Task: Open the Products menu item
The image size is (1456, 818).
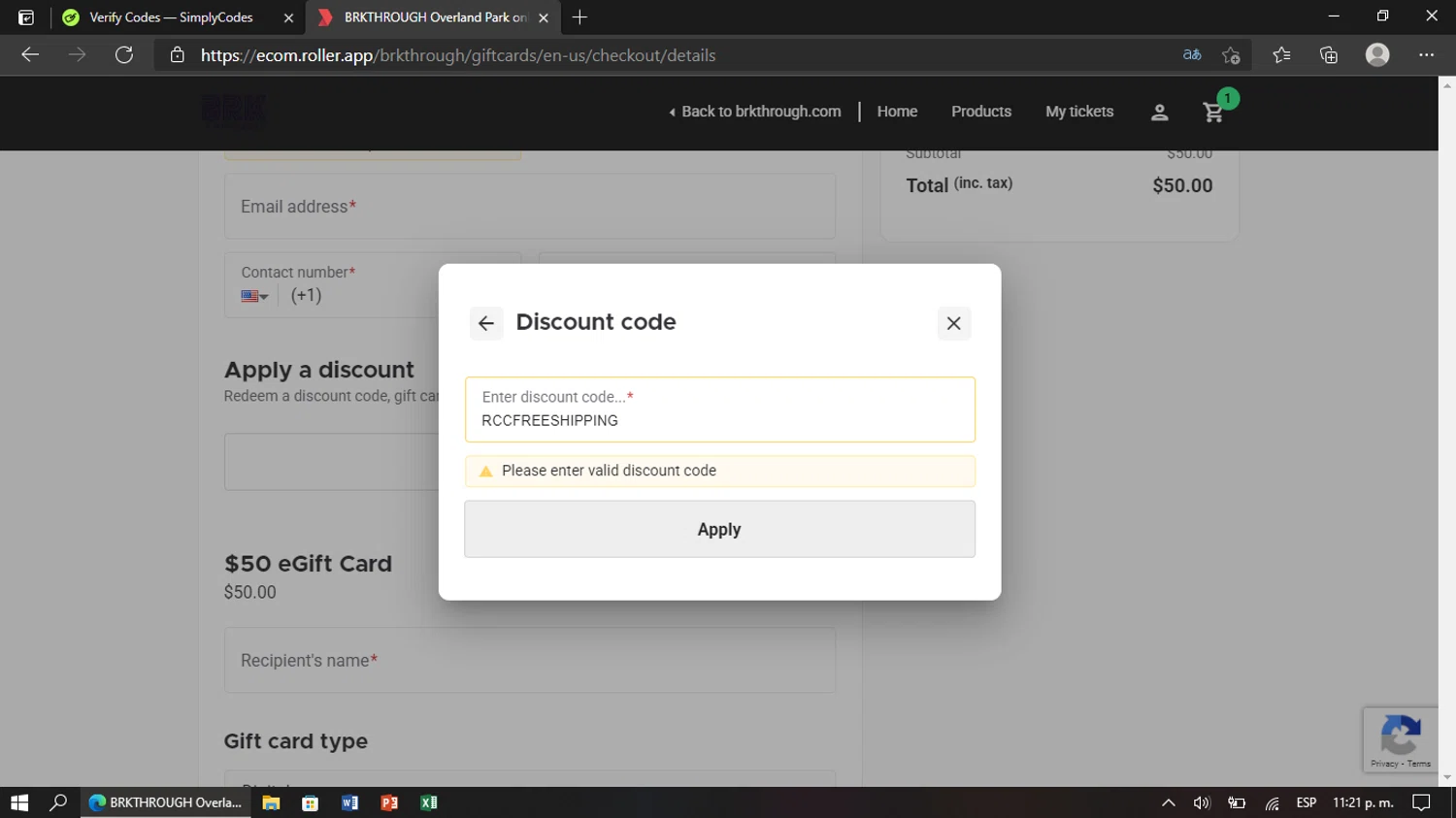Action: click(x=981, y=112)
